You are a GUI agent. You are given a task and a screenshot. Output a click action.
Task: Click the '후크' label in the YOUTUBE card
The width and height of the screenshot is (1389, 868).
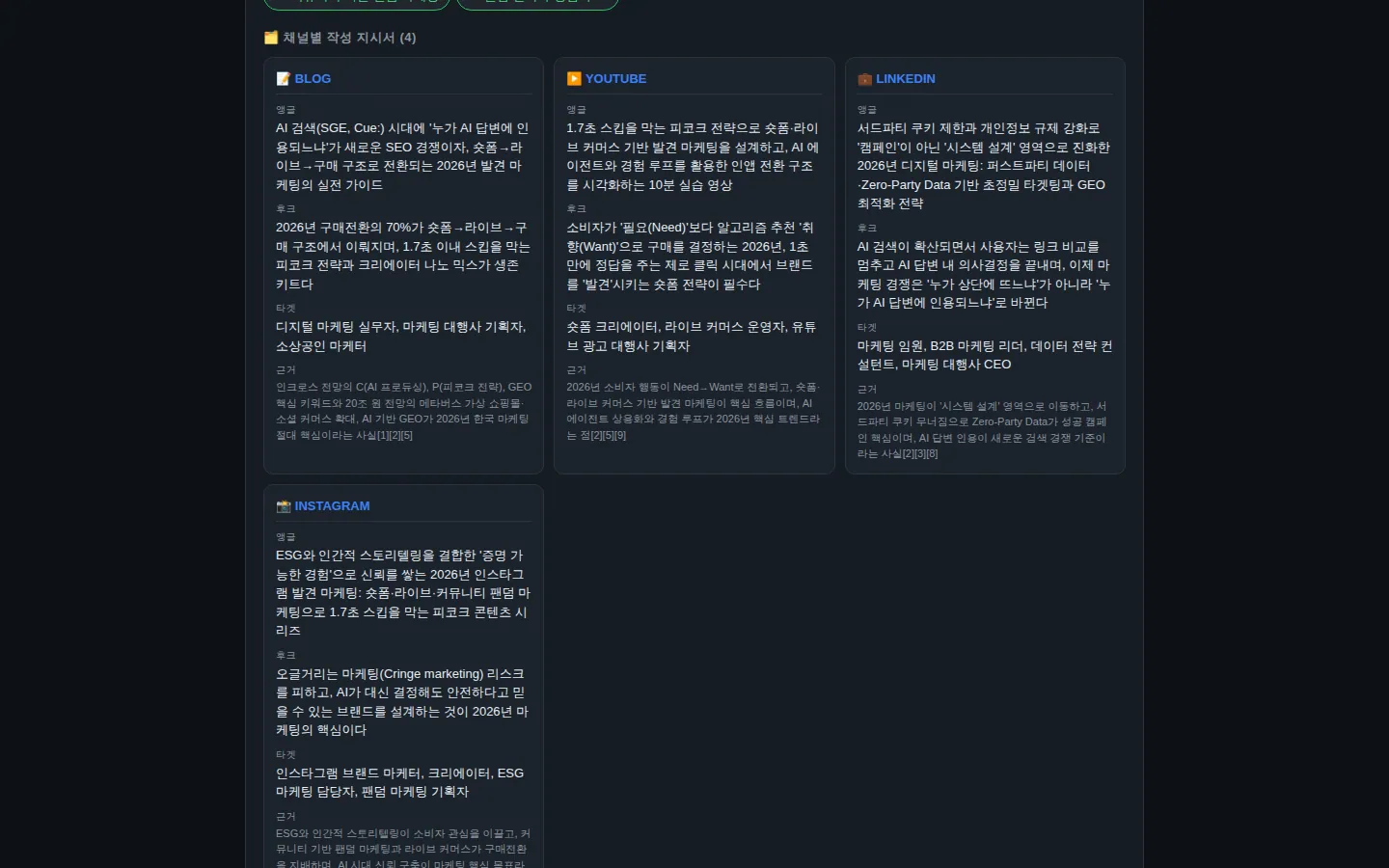(x=576, y=209)
